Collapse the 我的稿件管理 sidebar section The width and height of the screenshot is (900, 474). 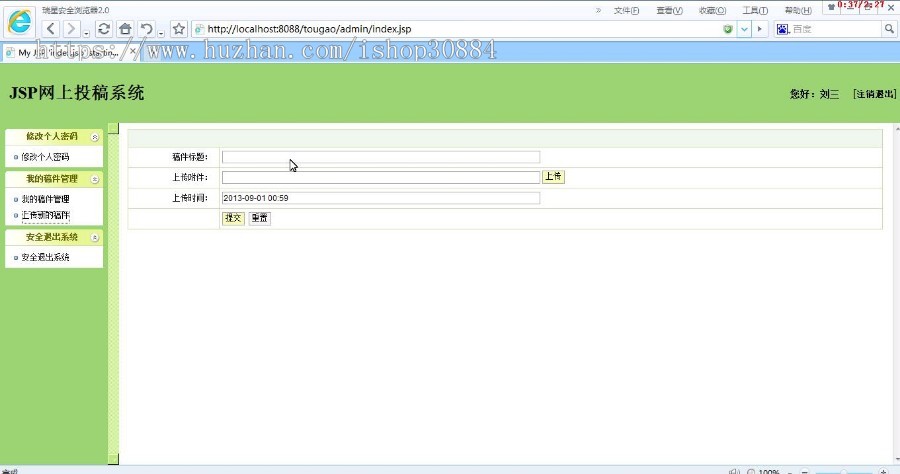click(95, 180)
